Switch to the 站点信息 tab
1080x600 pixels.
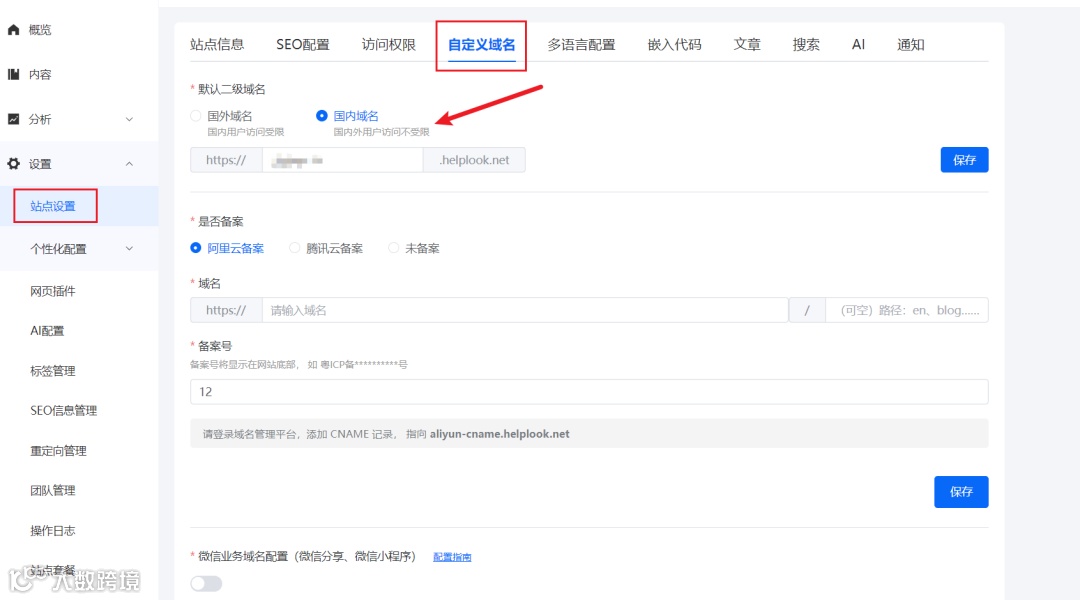[x=217, y=44]
